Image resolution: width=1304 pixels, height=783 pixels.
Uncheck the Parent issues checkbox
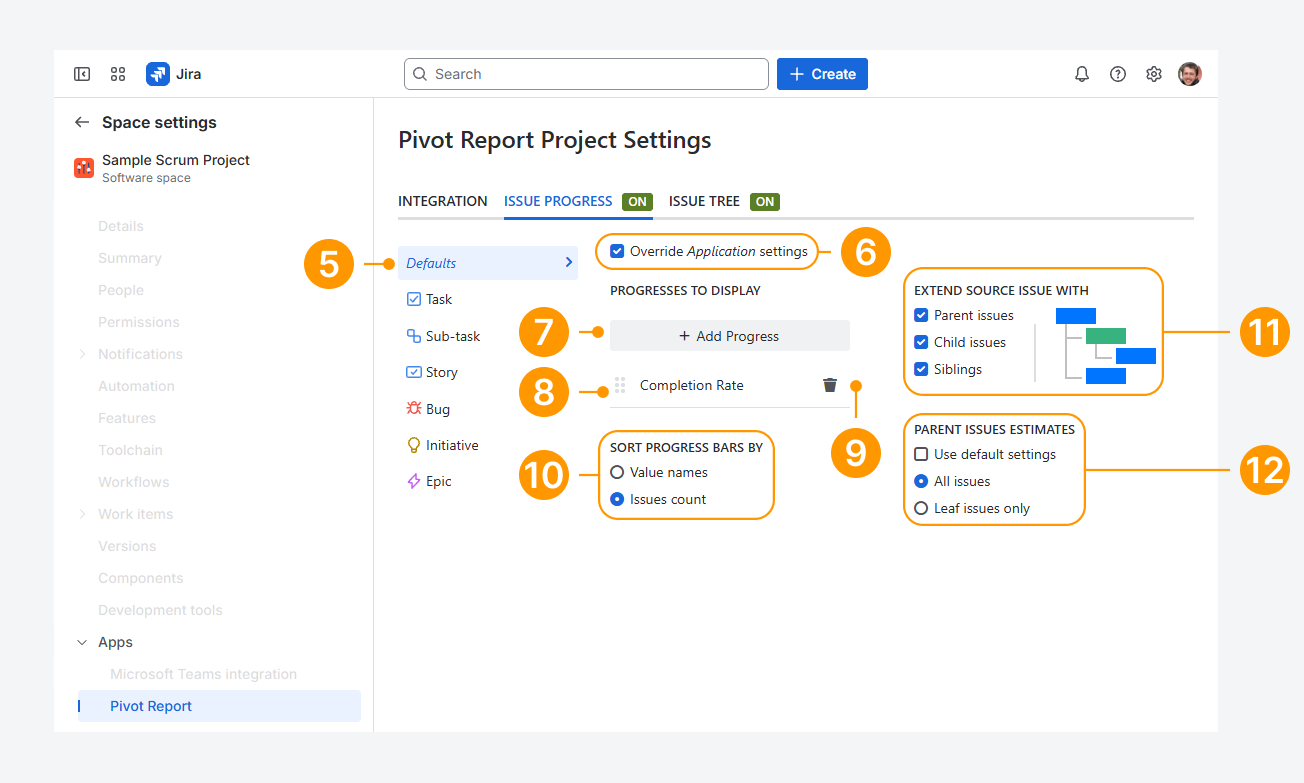921,315
